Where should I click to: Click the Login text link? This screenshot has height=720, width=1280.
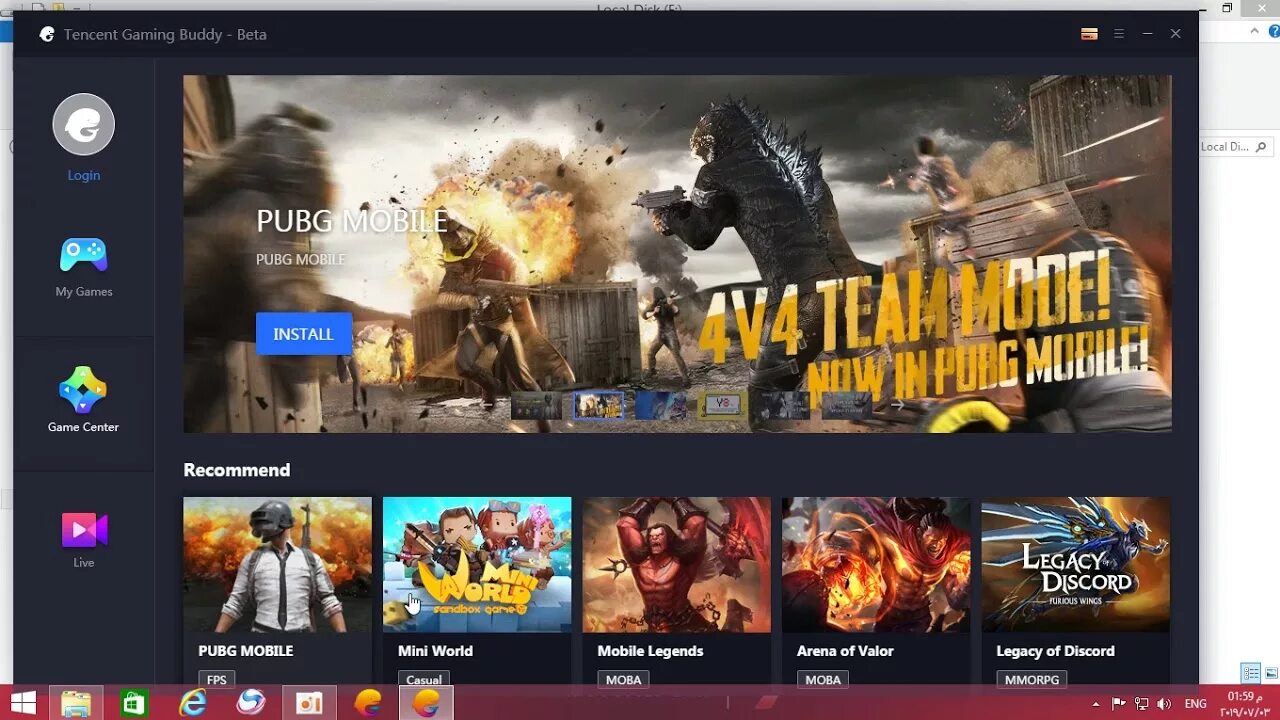click(x=84, y=175)
